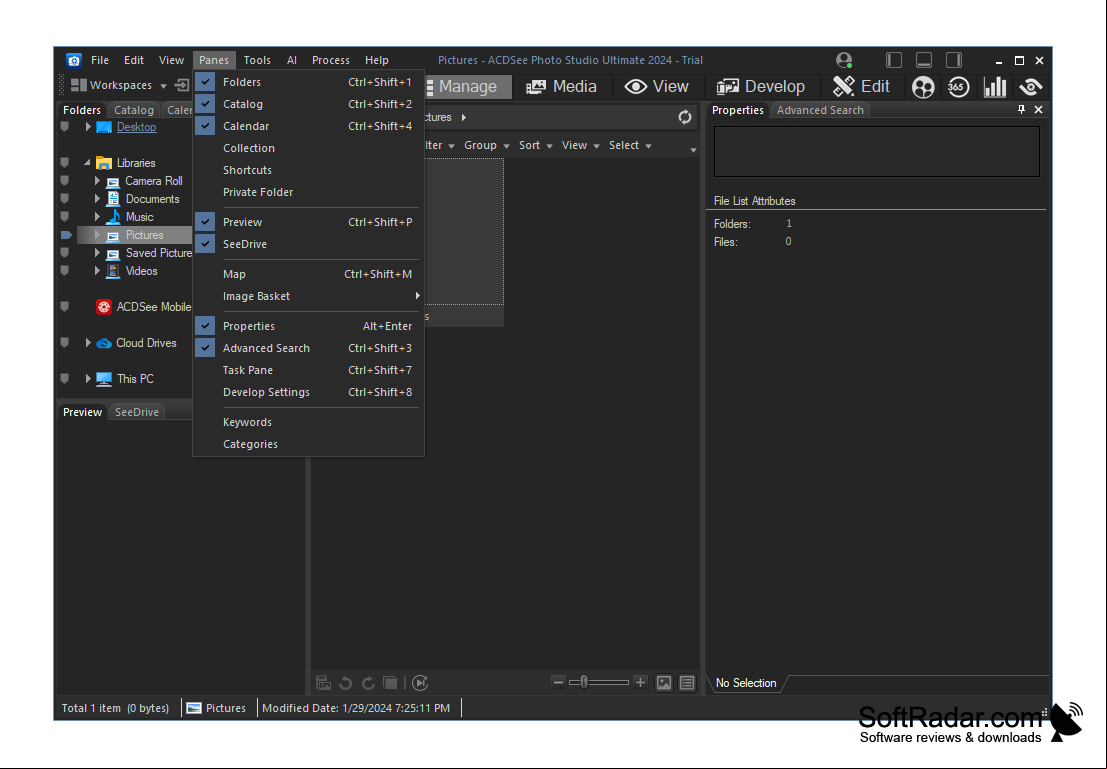Image resolution: width=1107 pixels, height=769 pixels.
Task: Click the rotate left icon
Action: (x=345, y=683)
